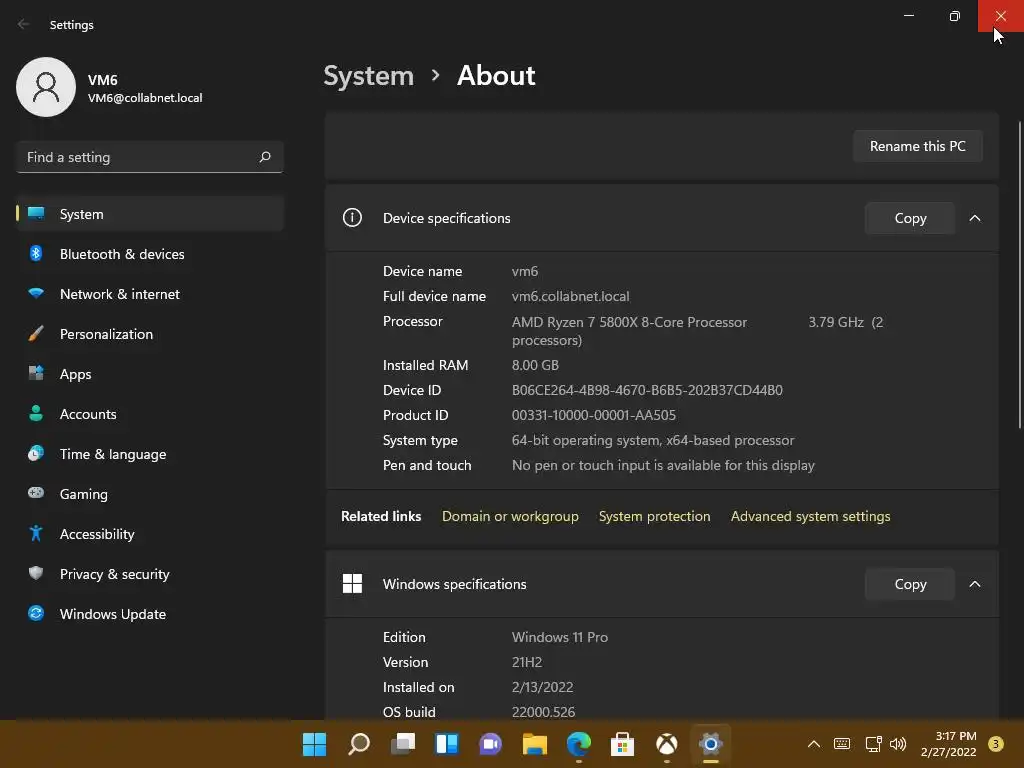Collapse the Windows specifications section
The image size is (1024, 768).
pos(975,584)
